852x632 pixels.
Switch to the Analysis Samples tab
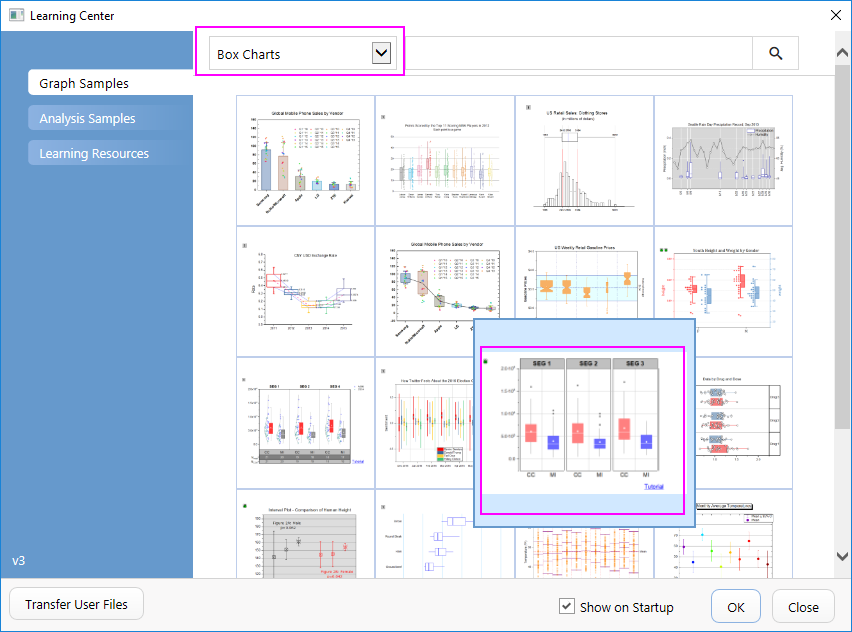(87, 117)
